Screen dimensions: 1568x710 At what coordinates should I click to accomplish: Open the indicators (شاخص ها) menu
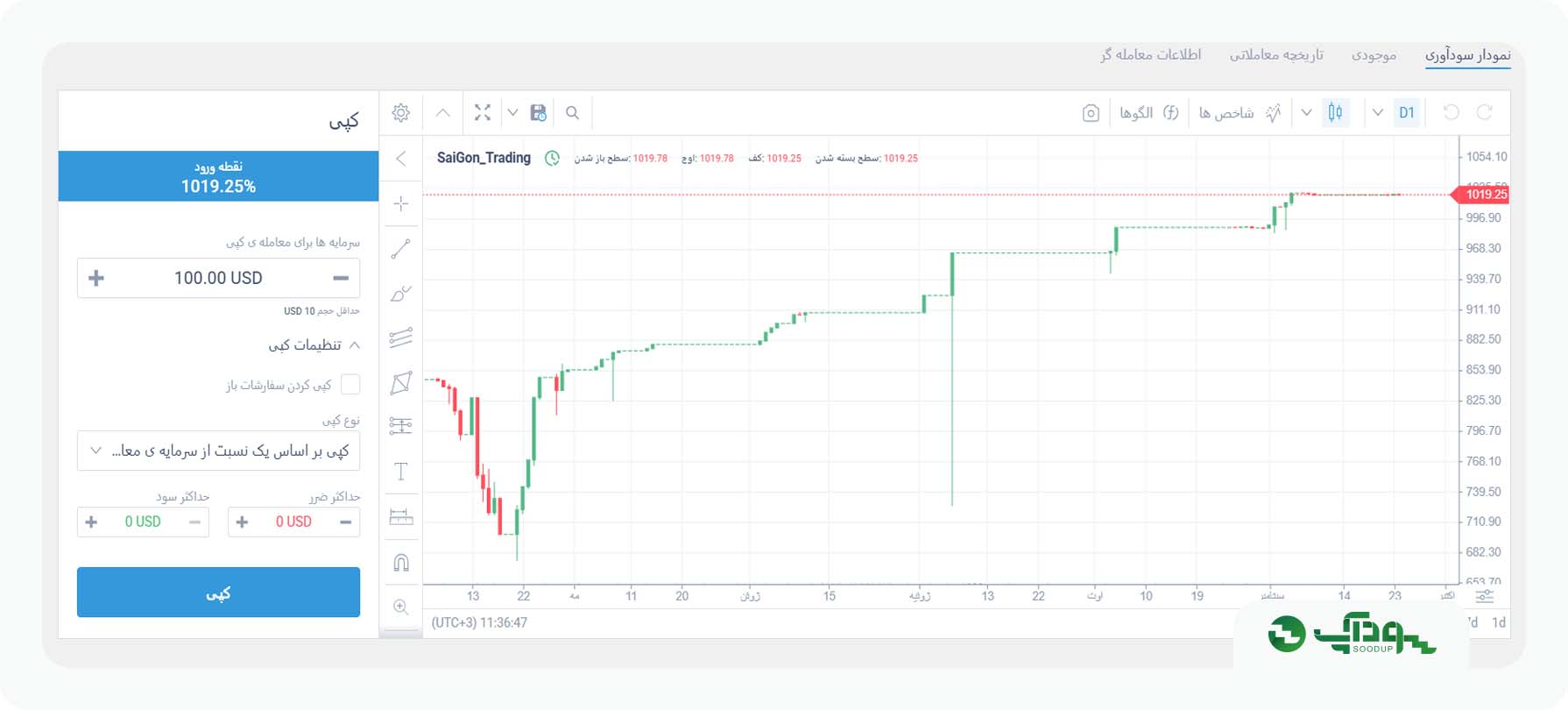click(x=1240, y=112)
